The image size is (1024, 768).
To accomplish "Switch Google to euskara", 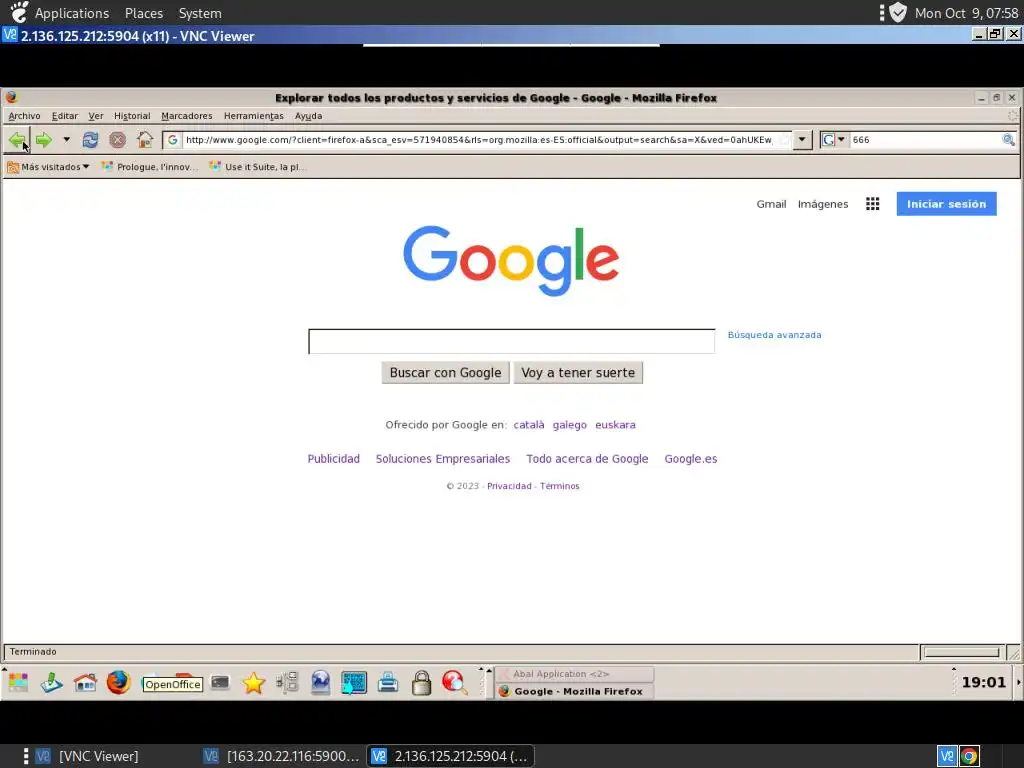I will coord(615,424).
